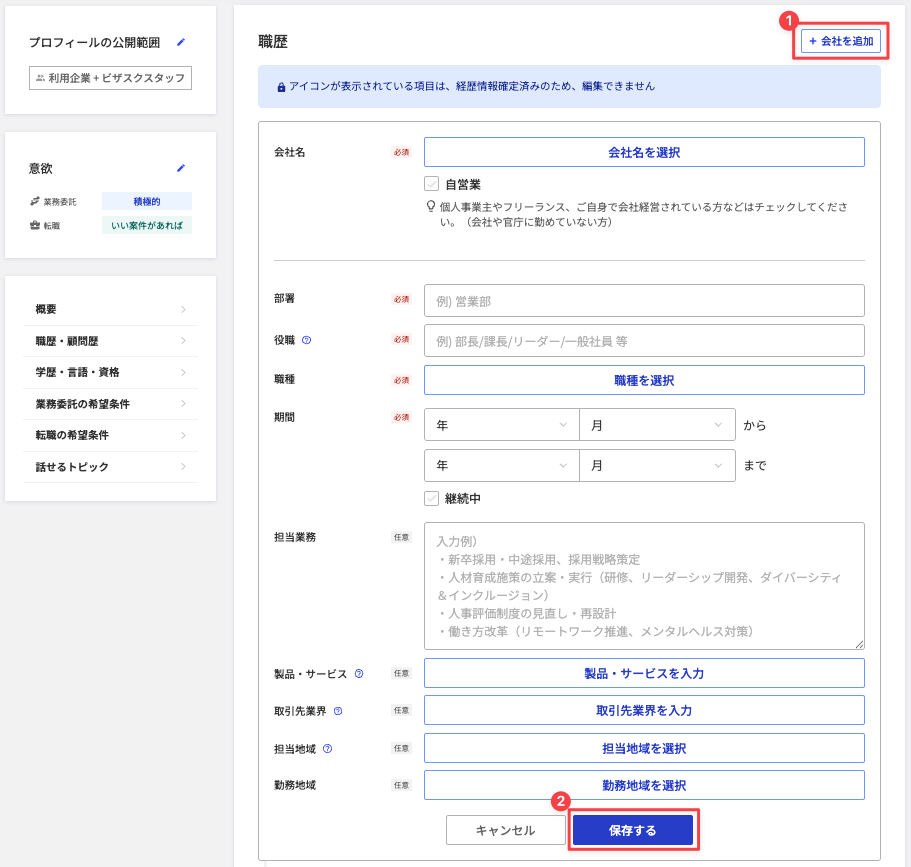Select 業務委託の希望条件 sidebar item
This screenshot has width=911, height=867.
110,404
